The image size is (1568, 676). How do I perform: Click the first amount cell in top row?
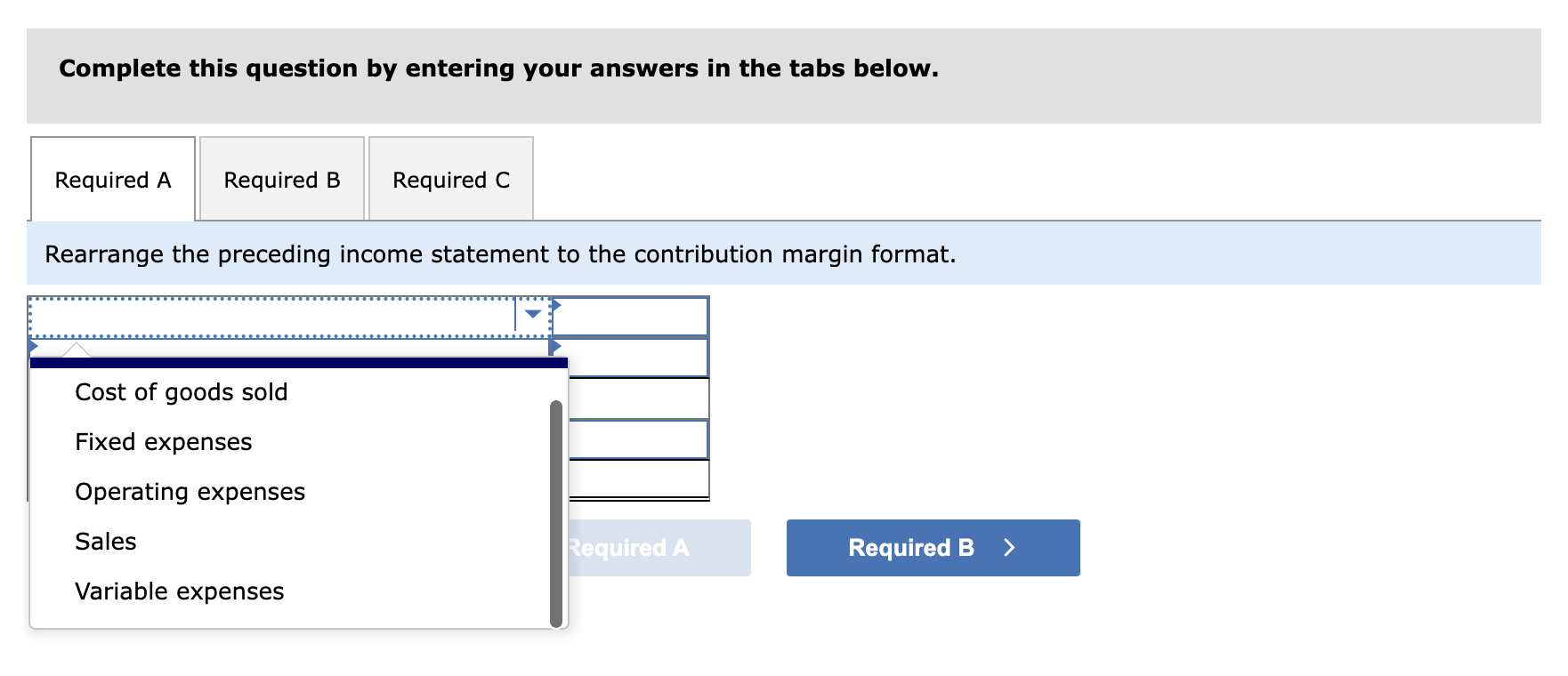tap(631, 317)
